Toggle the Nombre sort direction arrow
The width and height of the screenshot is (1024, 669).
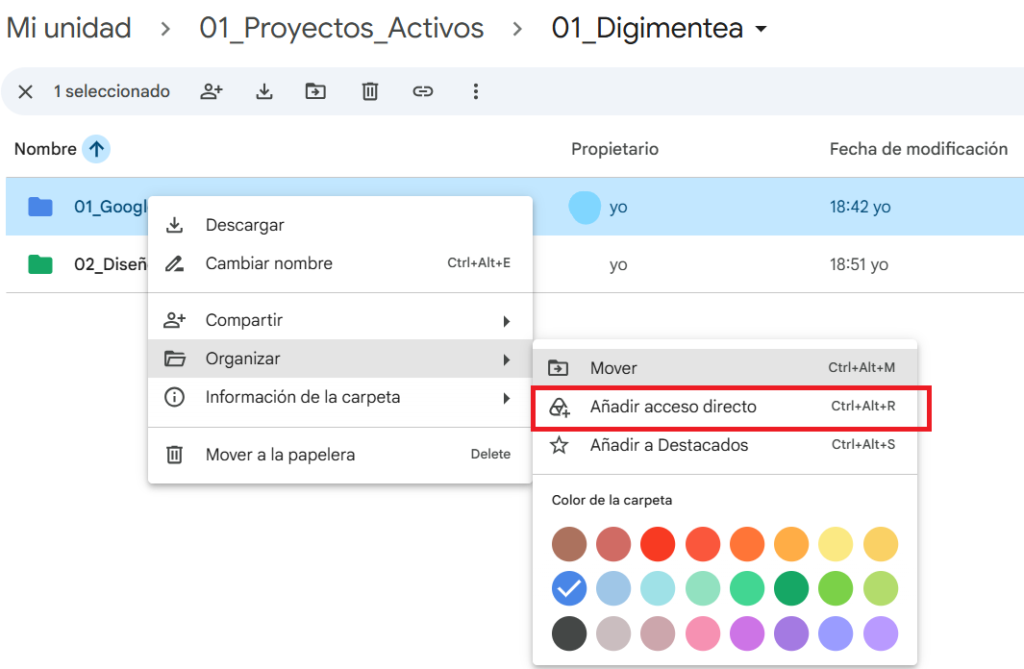[96, 150]
